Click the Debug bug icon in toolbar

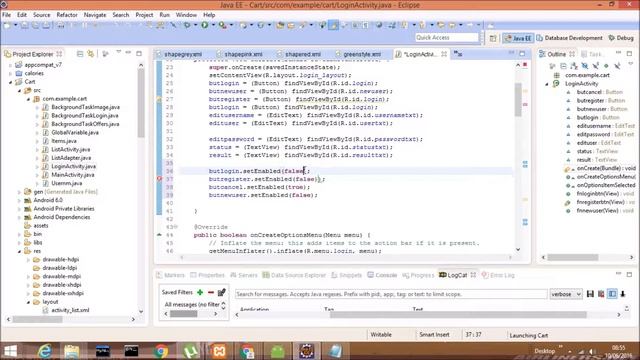[187, 25]
